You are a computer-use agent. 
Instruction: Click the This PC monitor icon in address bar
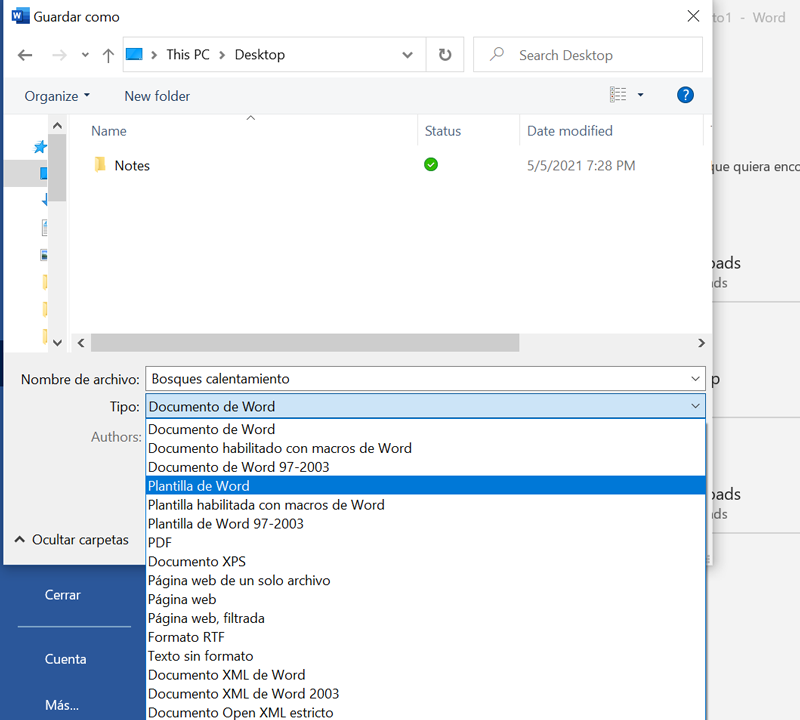(134, 54)
